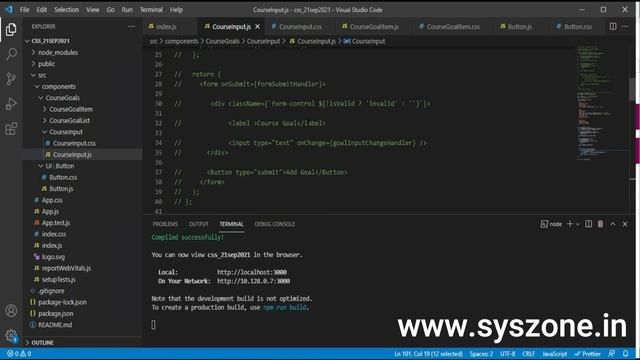Create a new terminal with plus icon
The width and height of the screenshot is (640, 360).
click(570, 224)
